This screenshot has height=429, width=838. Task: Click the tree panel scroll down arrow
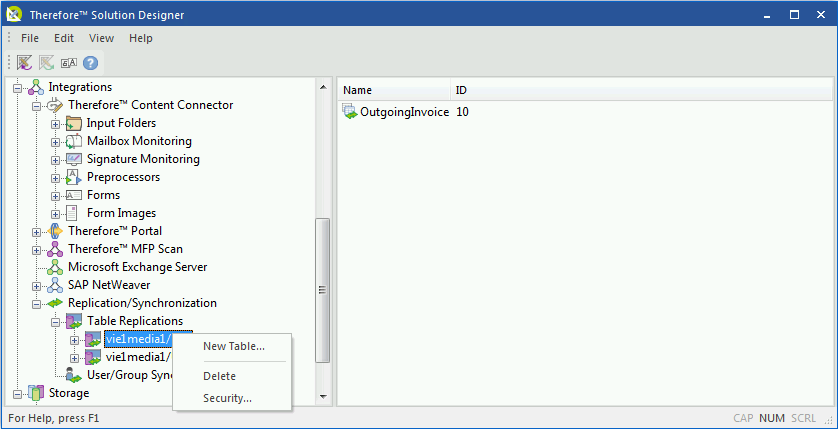coord(323,396)
